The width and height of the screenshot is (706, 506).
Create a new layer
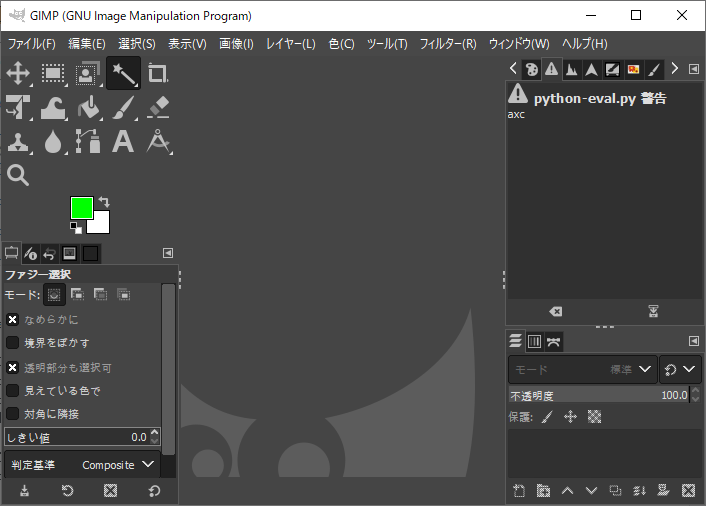[x=519, y=491]
